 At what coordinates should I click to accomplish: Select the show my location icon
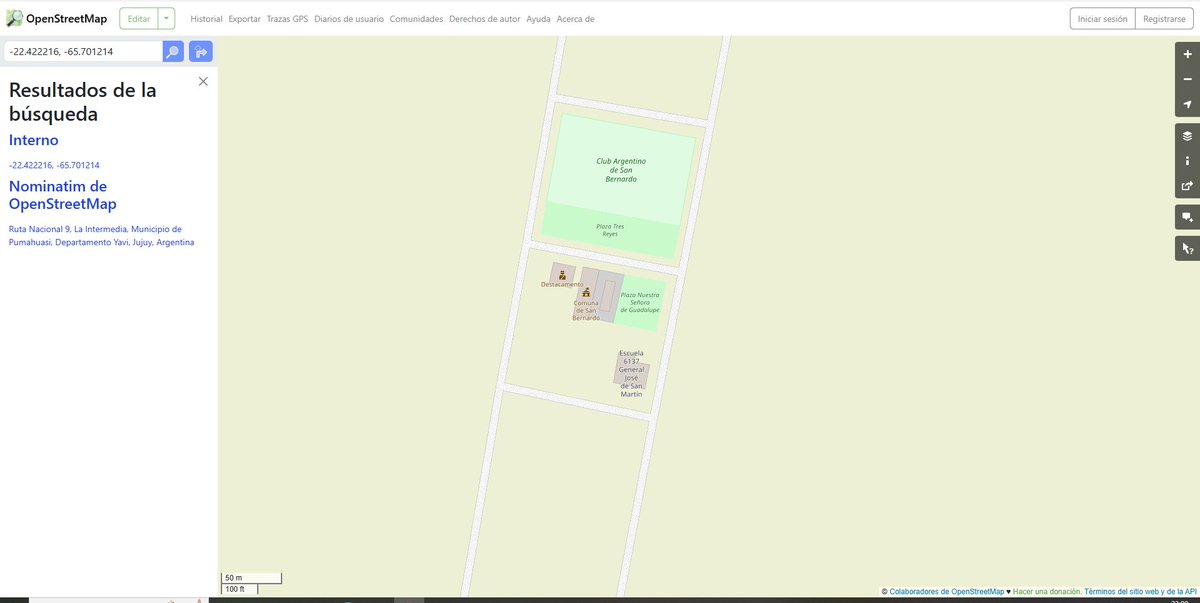tap(1186, 104)
